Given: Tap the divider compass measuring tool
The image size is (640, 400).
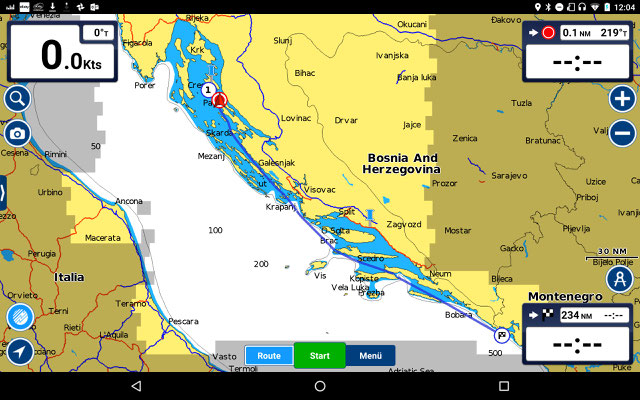Looking at the screenshot, I should coord(620,279).
